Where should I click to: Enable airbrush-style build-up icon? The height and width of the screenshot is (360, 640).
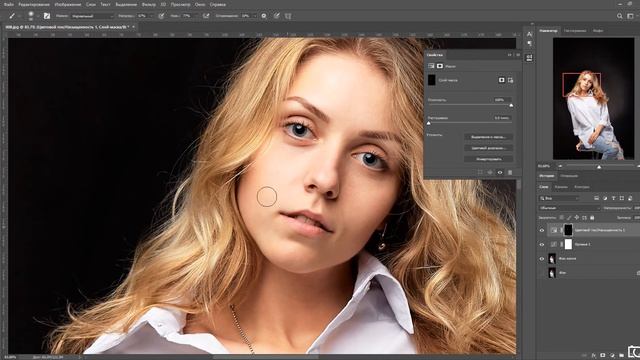[206, 16]
